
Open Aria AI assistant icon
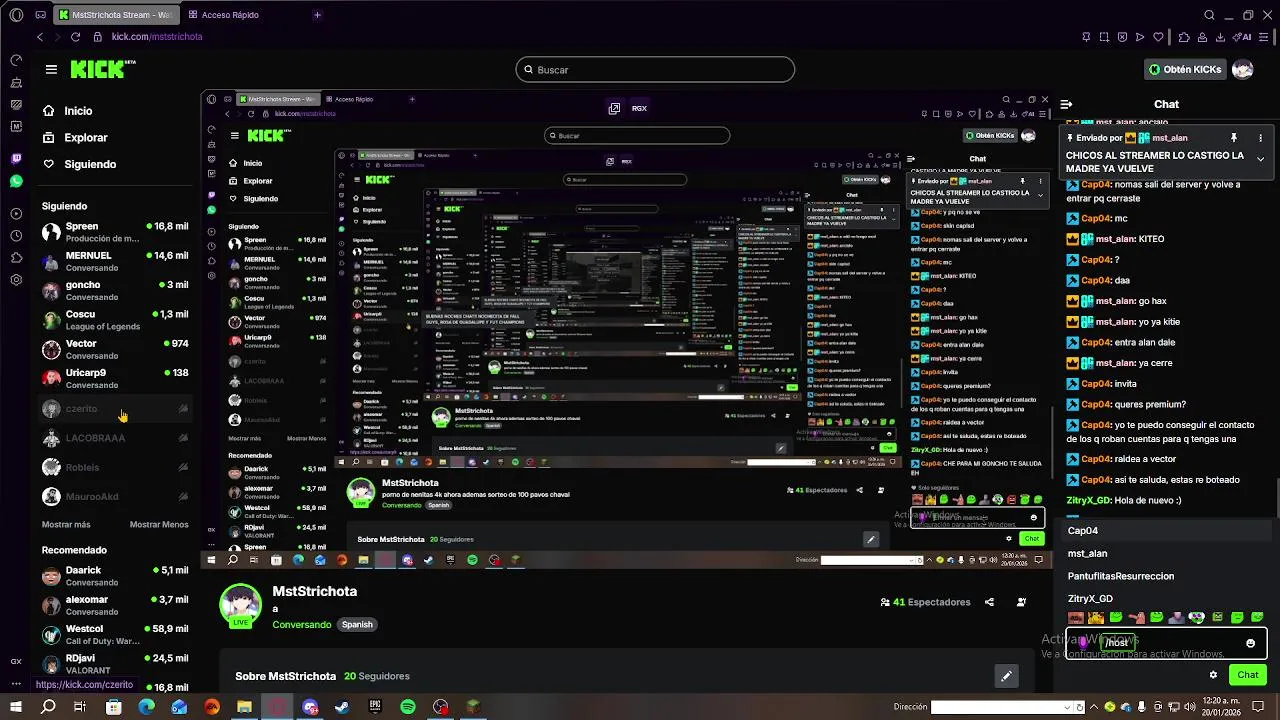coord(1244,37)
